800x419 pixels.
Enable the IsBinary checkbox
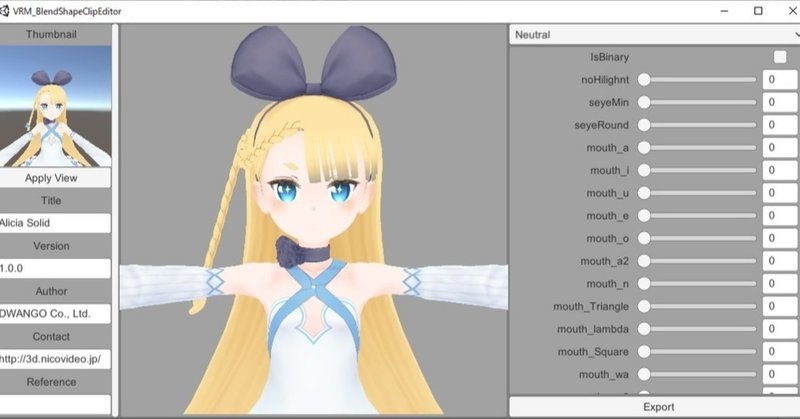point(780,57)
